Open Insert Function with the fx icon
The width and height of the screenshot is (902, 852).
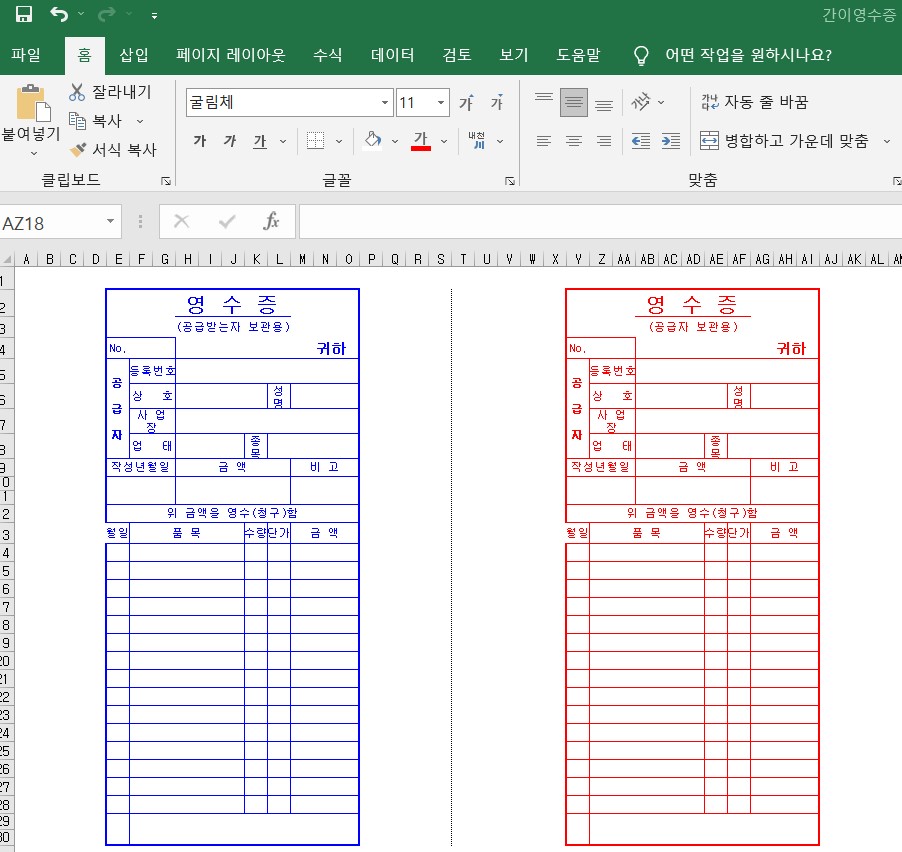pos(272,222)
